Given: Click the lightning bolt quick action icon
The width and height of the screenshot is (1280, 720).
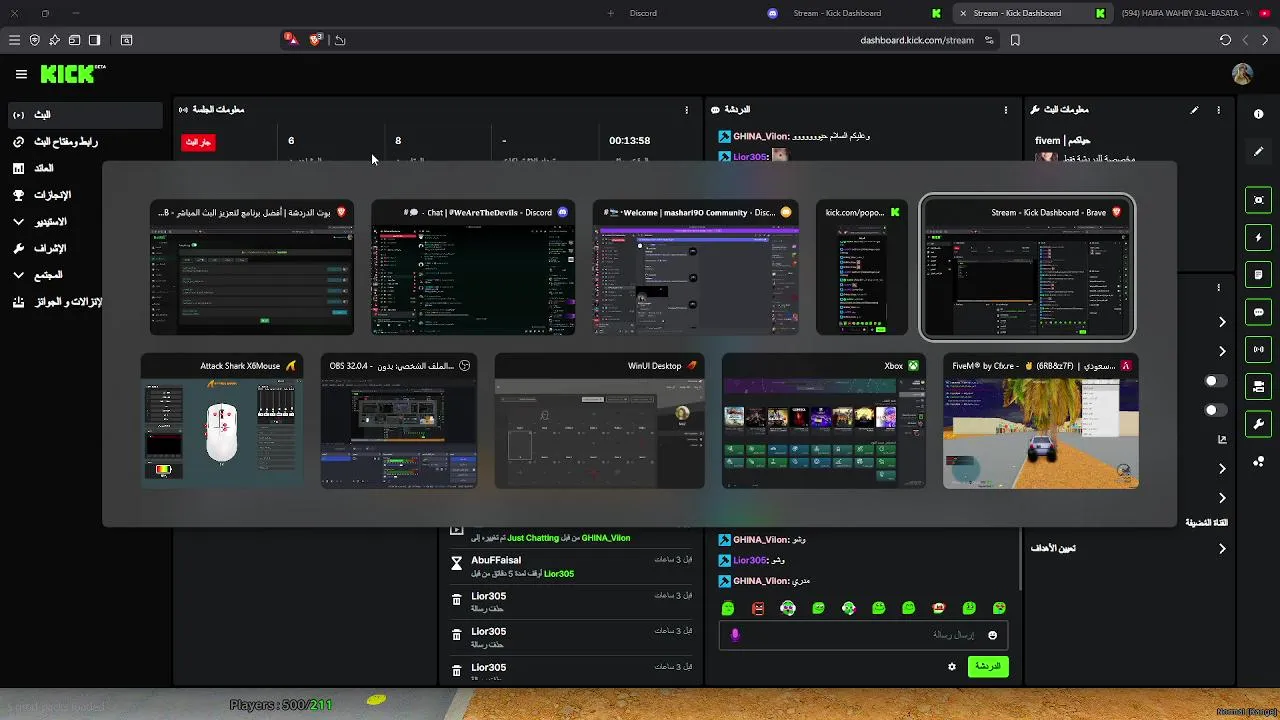Looking at the screenshot, I should (x=1258, y=238).
